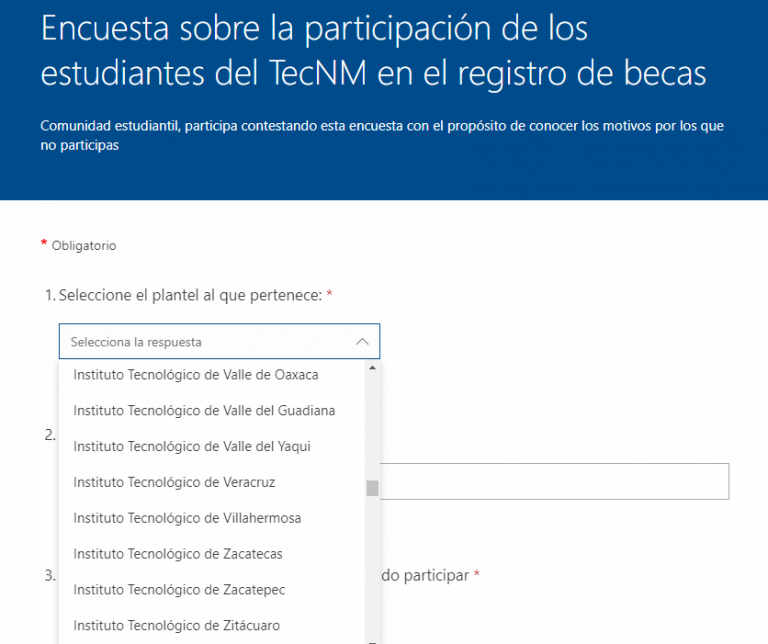Screen dimensions: 768x644
Task: Click the 'Seleccione el plantel al que pertenece' question
Action: point(189,295)
